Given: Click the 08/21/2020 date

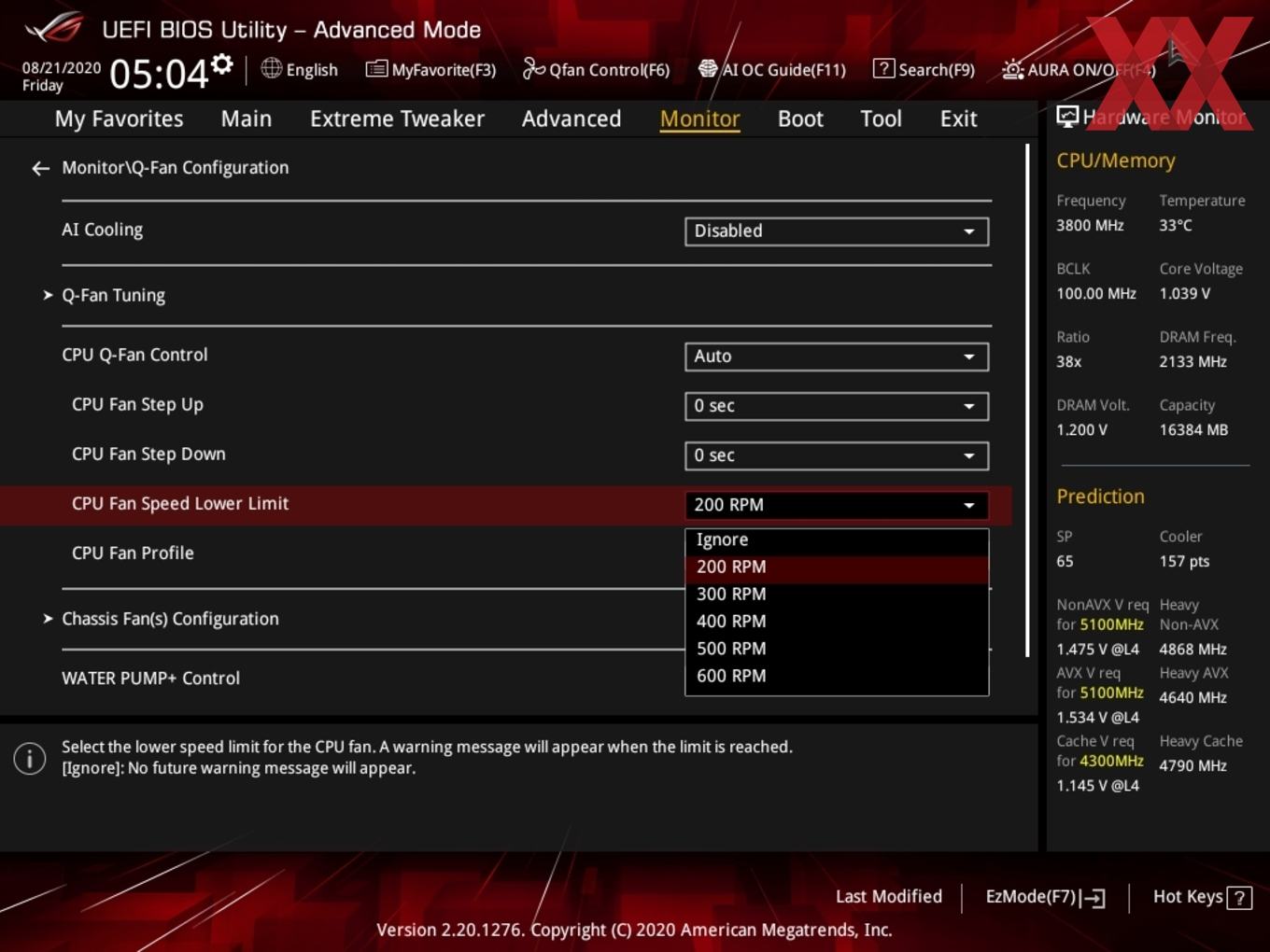Looking at the screenshot, I should [61, 68].
